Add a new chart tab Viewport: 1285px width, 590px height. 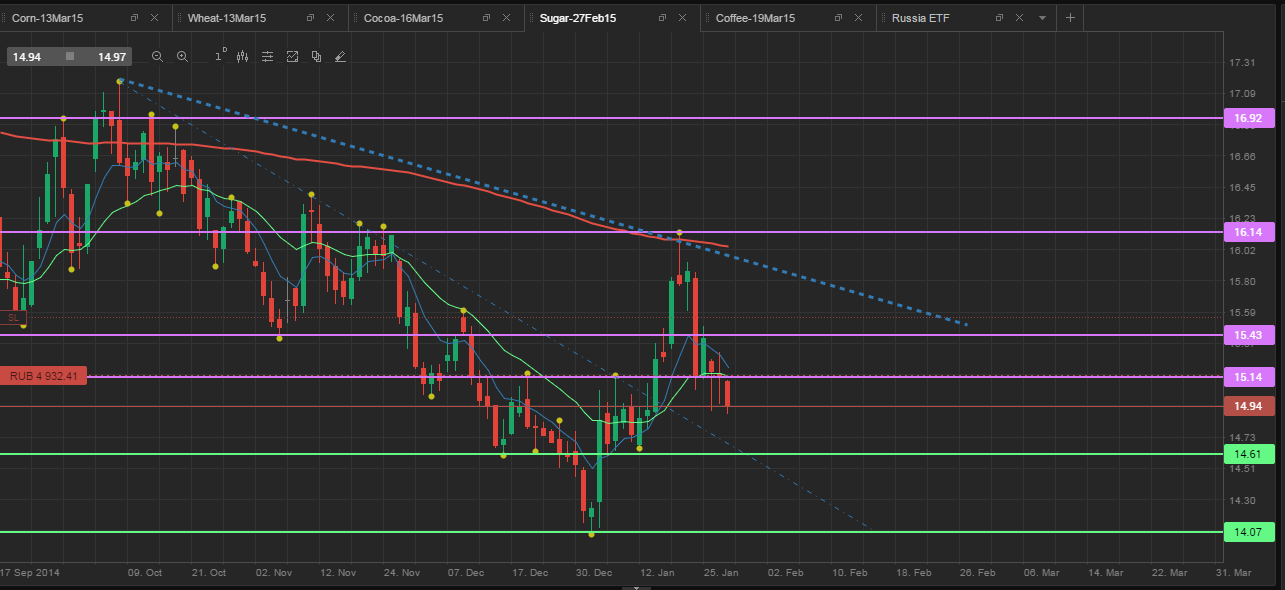coord(1070,18)
